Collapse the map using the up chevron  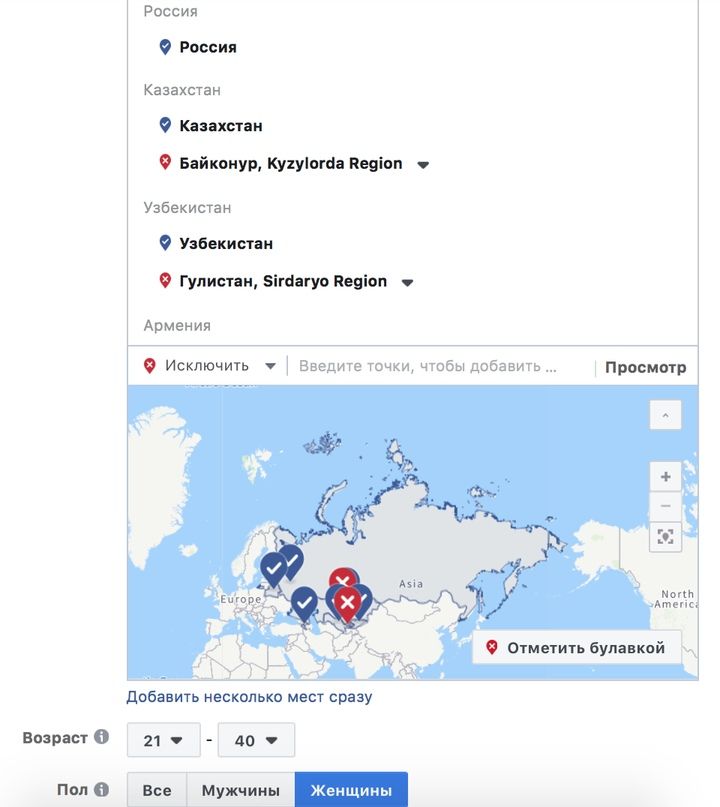coord(665,415)
